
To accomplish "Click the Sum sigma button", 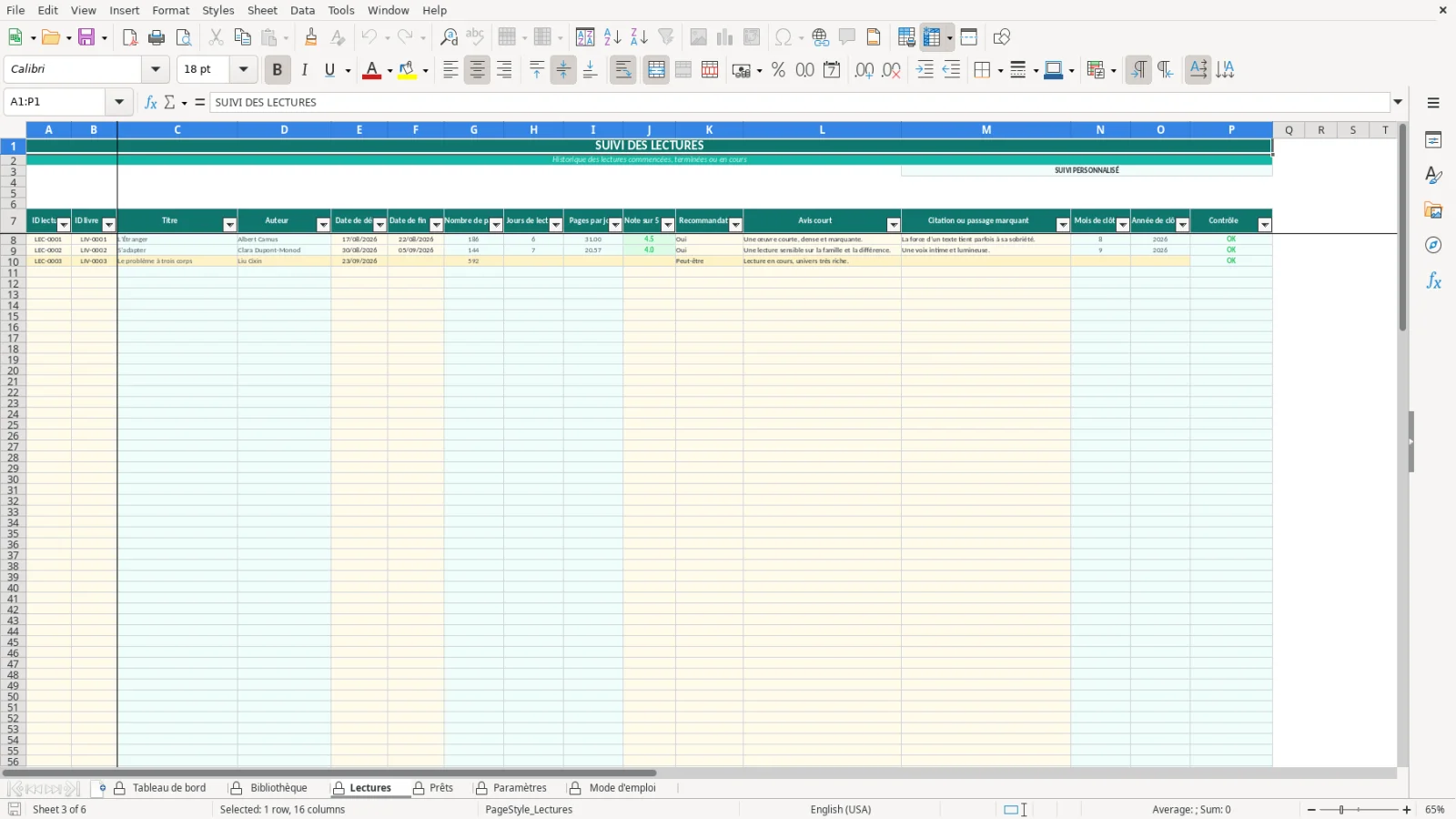I will 170,102.
